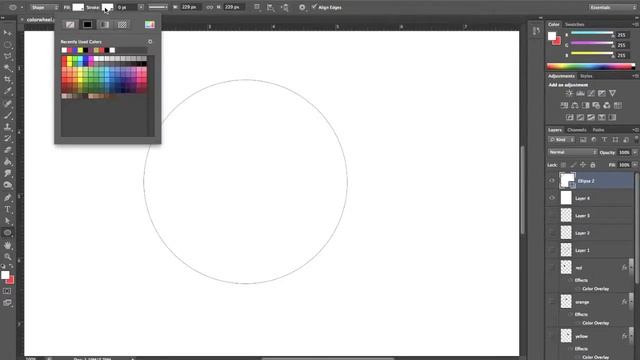Click the Fill color swatch
This screenshot has width=640, height=360.
tap(78, 7)
